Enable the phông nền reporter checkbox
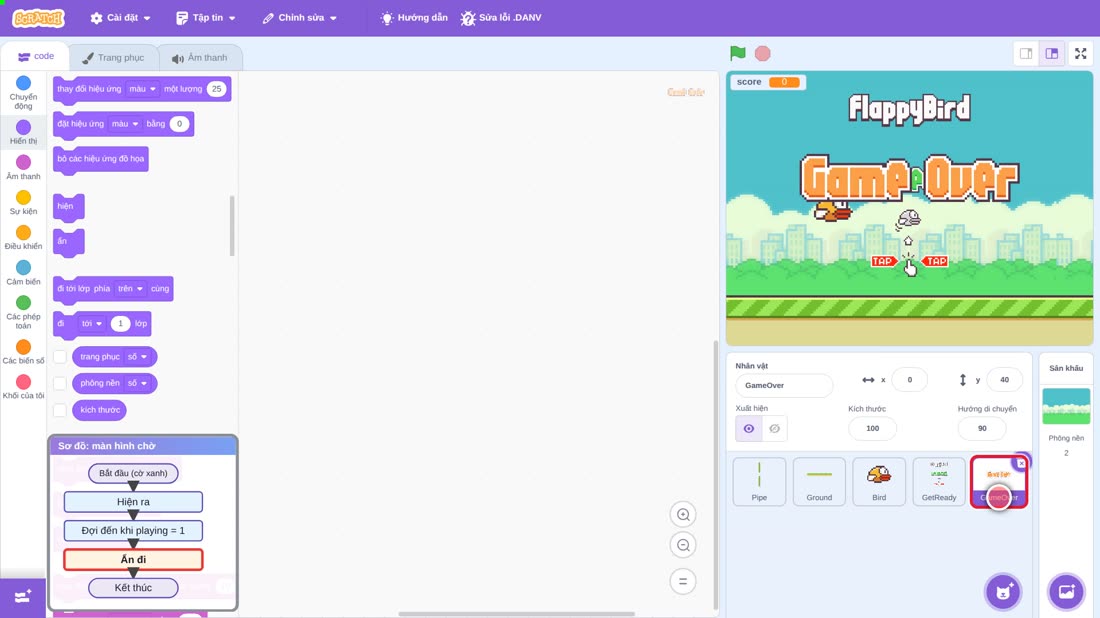 pyautogui.click(x=60, y=383)
